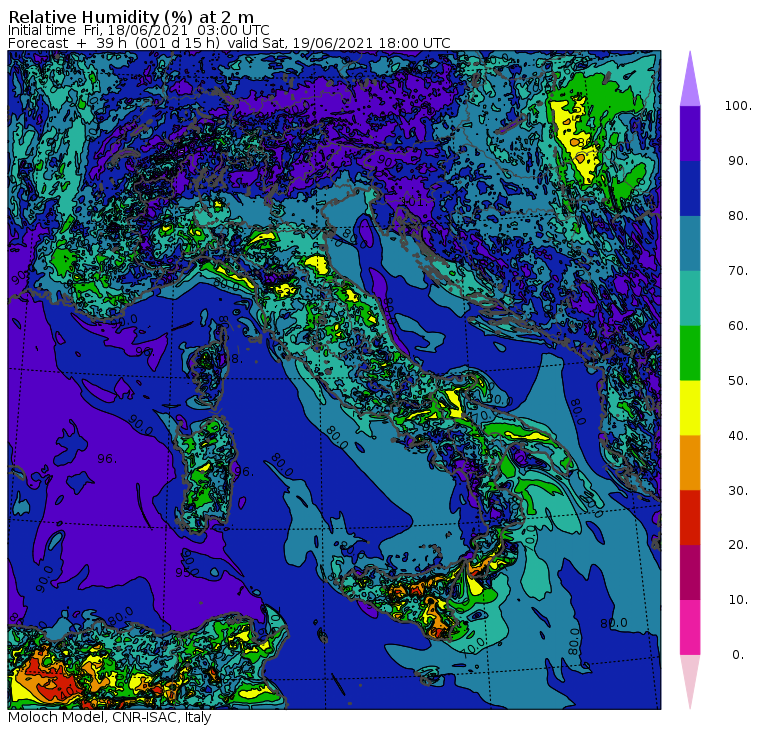
Task: Click the '20.' legend scale label
Action: tap(738, 545)
